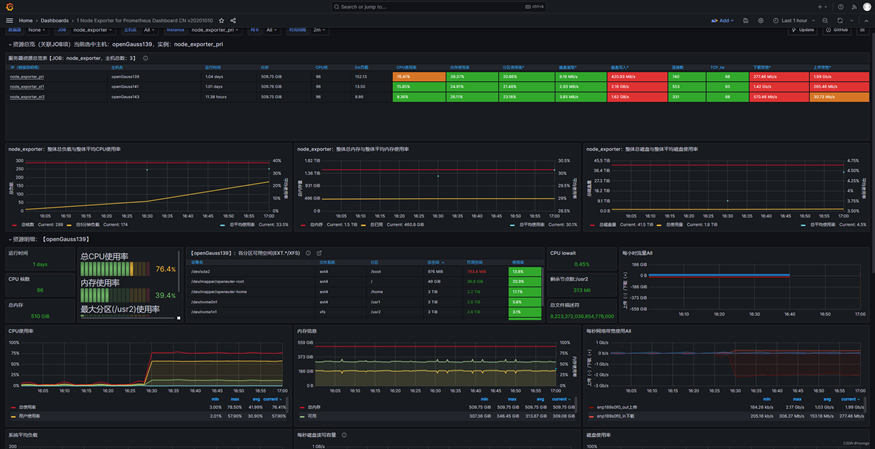Open the Last 1 hour time picker
This screenshot has height=449, width=875.
click(795, 20)
